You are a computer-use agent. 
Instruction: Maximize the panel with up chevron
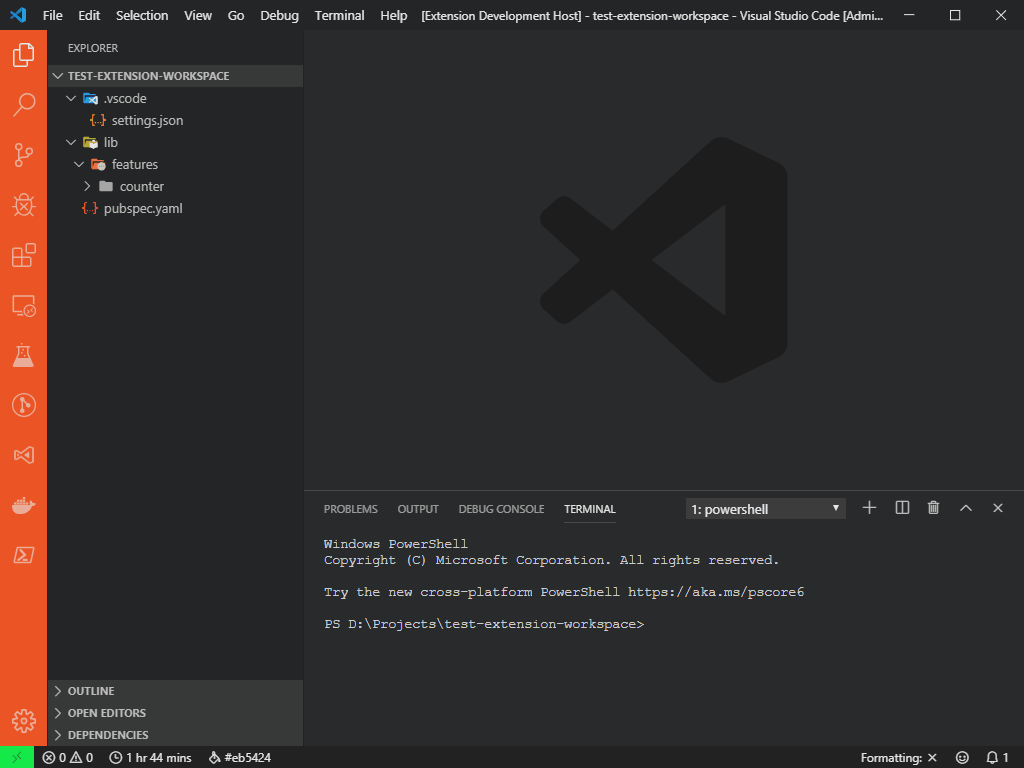966,508
